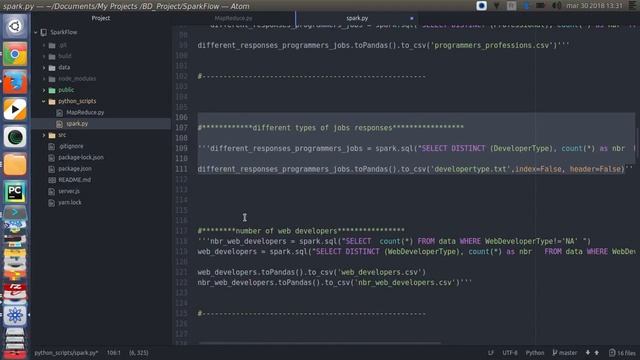Open yarn.lock from the tree view
Screen dimensions: 640x360
[x=70, y=202]
